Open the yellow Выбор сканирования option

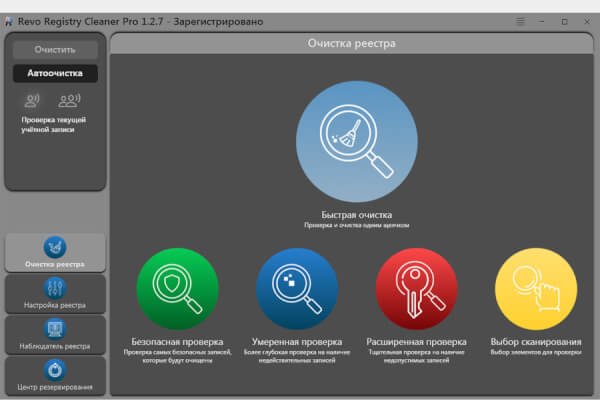pos(536,289)
